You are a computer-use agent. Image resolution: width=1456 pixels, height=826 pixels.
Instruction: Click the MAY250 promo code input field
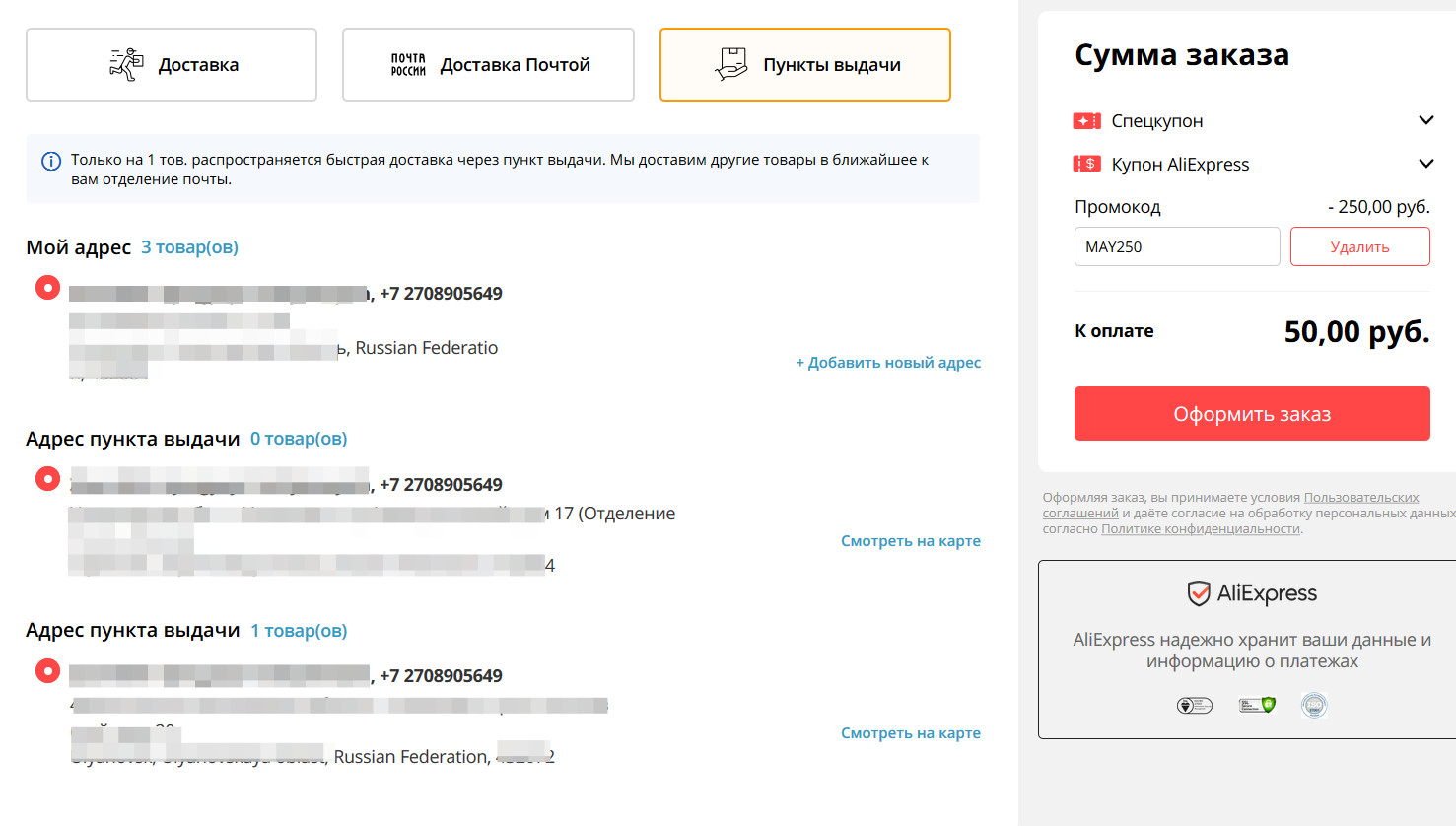click(1177, 246)
